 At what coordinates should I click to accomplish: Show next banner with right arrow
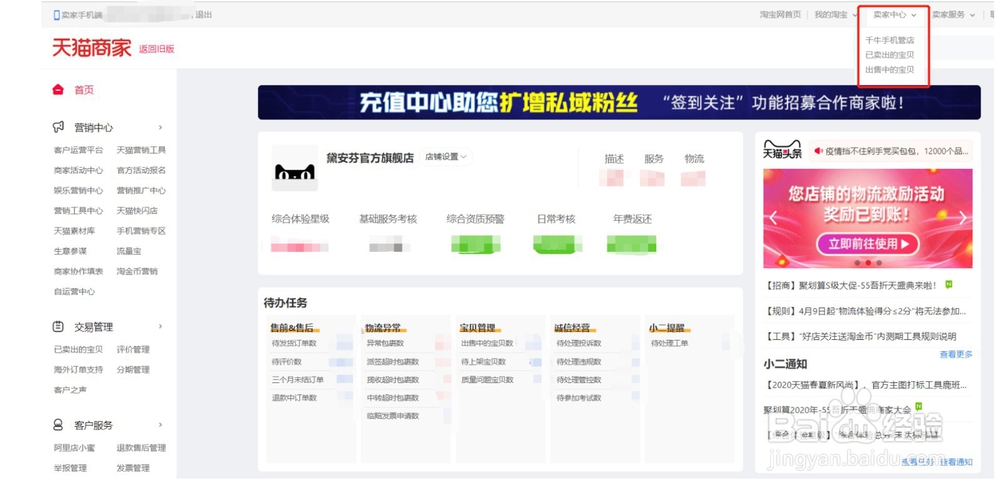[x=962, y=218]
